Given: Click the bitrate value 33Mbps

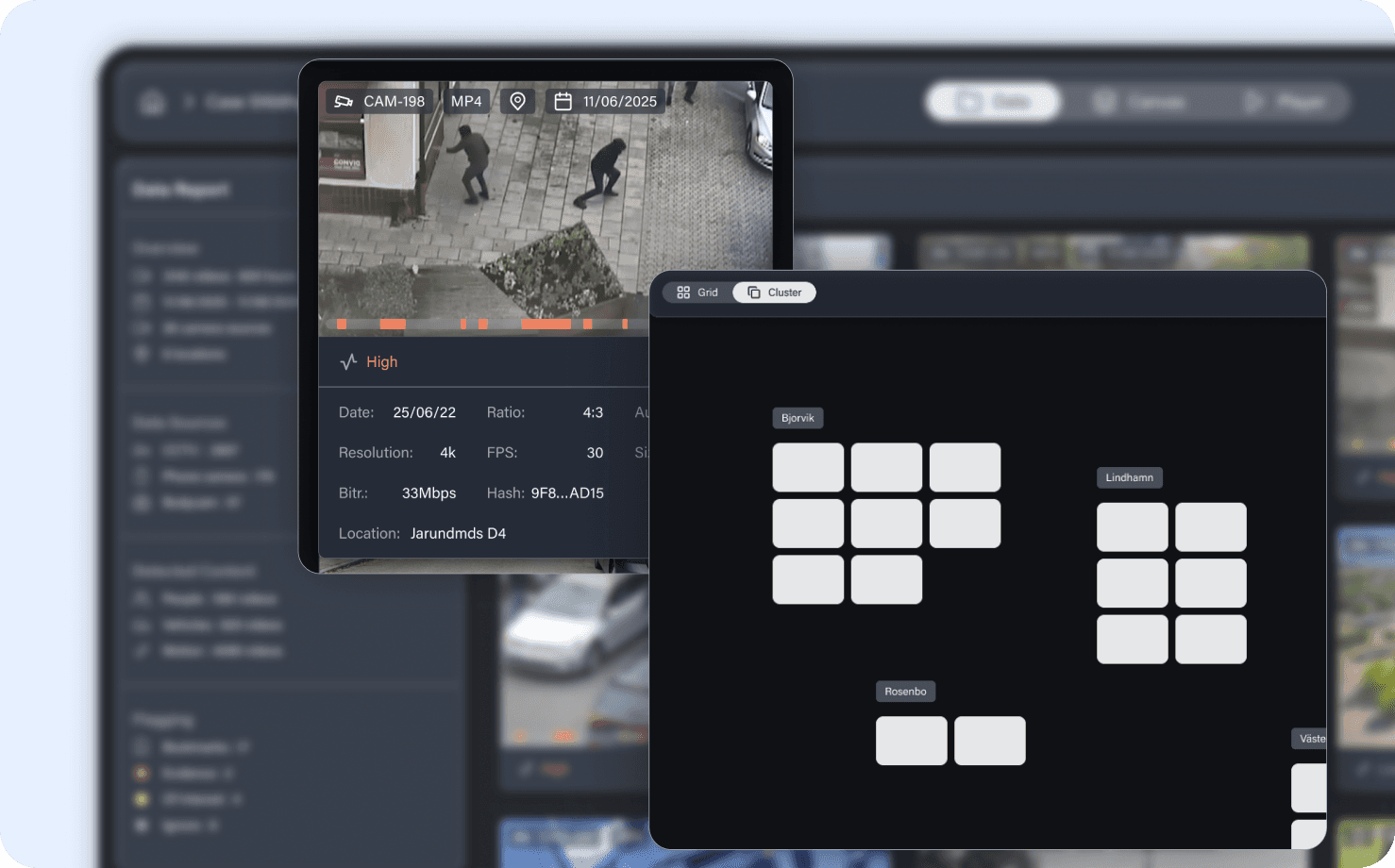Looking at the screenshot, I should 429,493.
